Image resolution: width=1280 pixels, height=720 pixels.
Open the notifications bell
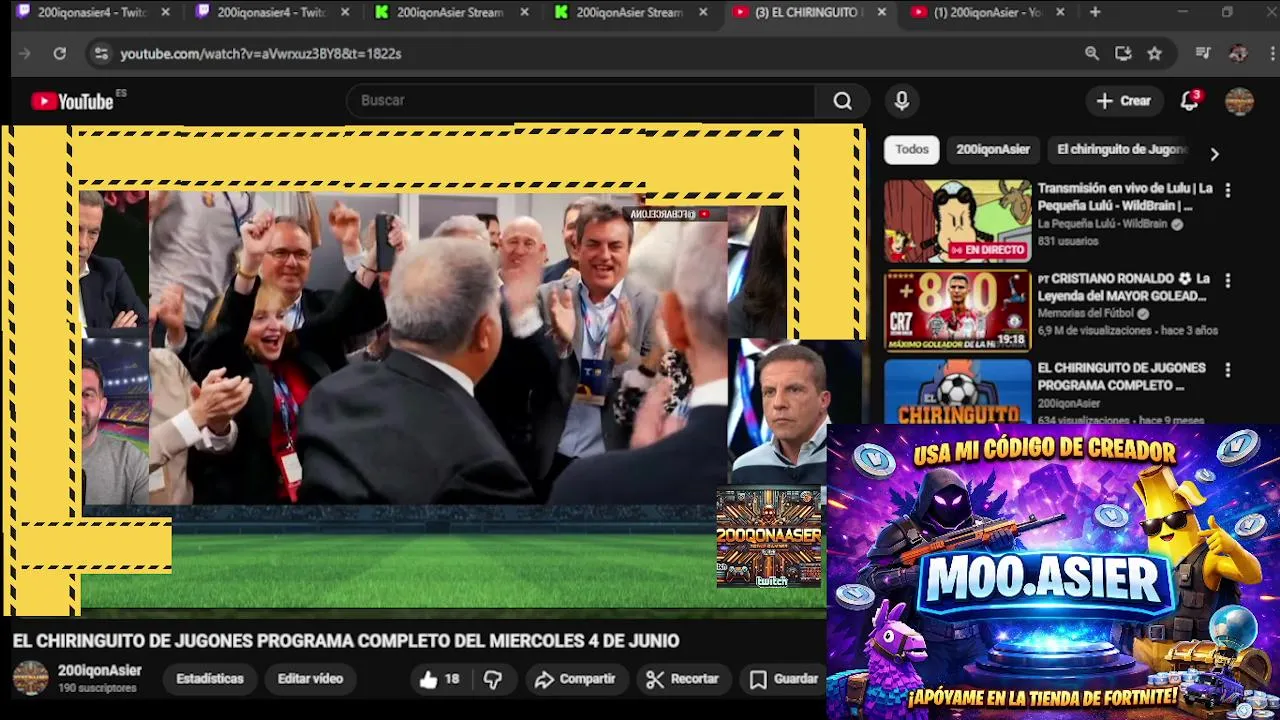[1189, 101]
